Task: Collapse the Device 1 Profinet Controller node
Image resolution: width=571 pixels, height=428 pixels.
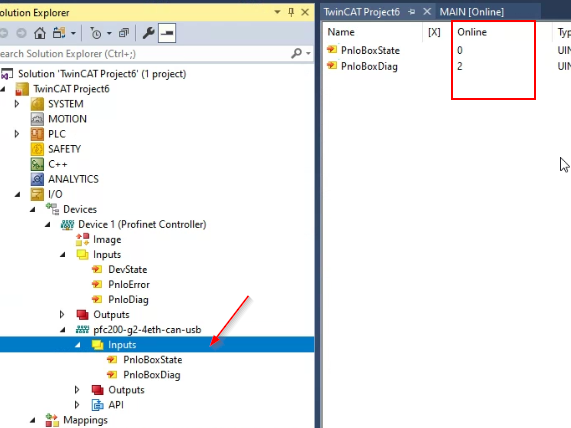Action: click(47, 224)
